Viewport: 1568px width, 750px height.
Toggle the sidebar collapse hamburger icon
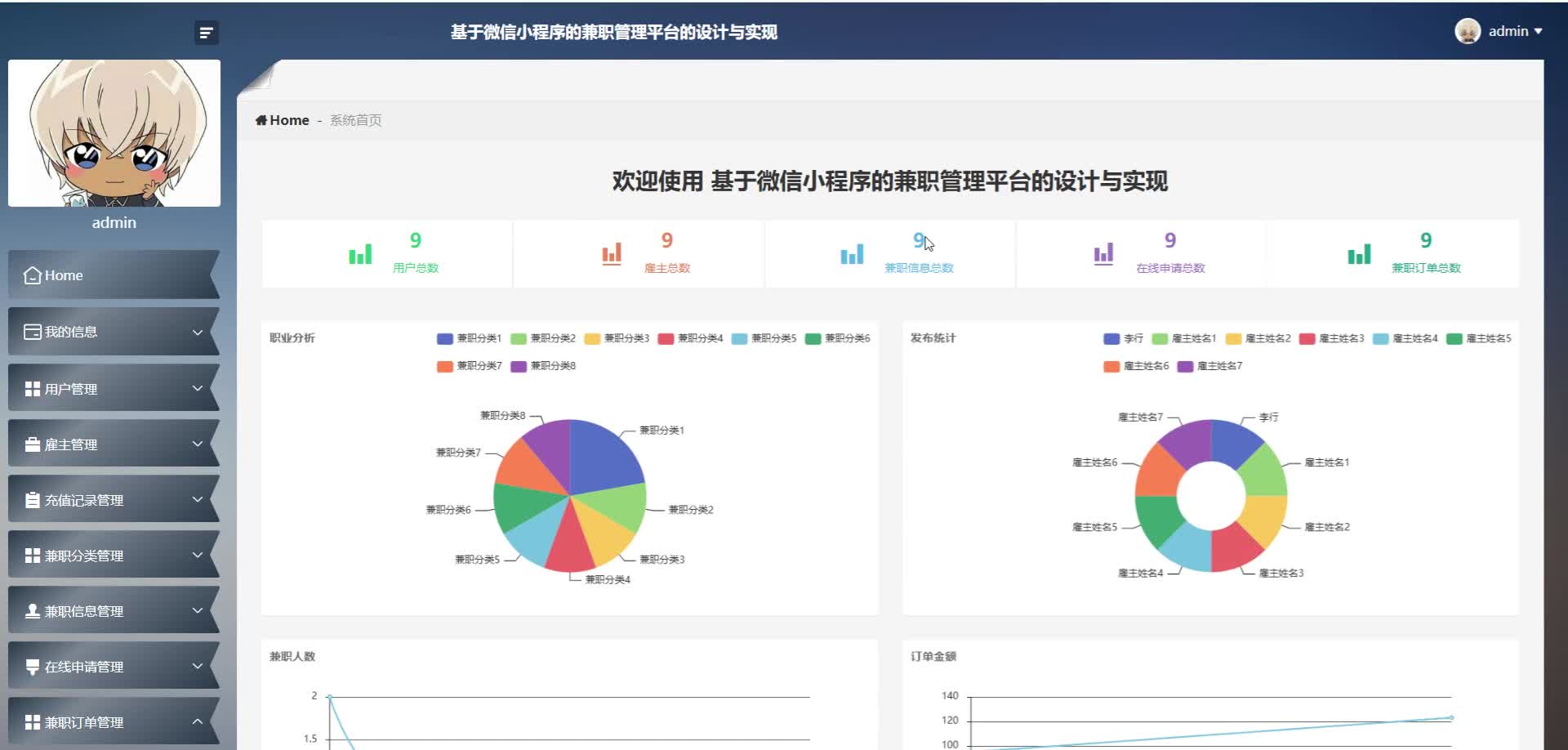tap(207, 33)
